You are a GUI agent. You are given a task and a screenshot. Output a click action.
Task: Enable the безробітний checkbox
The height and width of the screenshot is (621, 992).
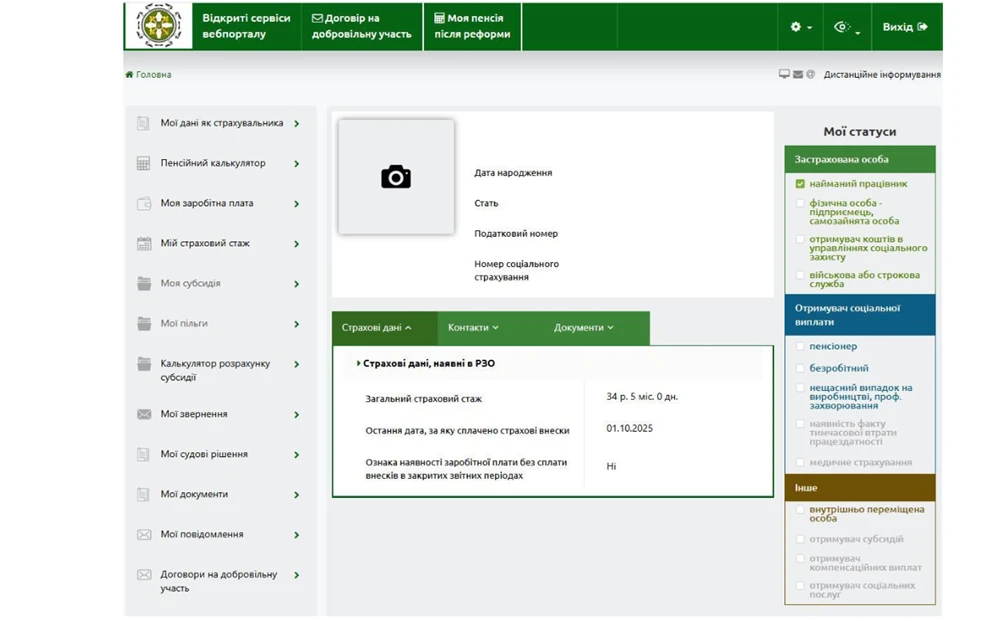tap(800, 369)
